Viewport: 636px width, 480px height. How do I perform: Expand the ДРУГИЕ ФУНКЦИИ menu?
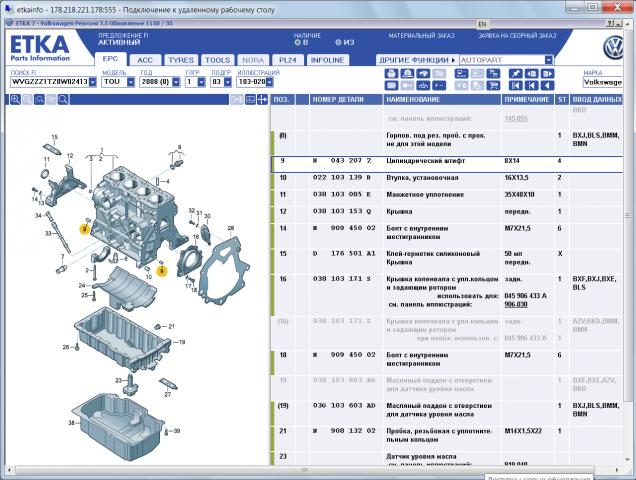[x=417, y=60]
